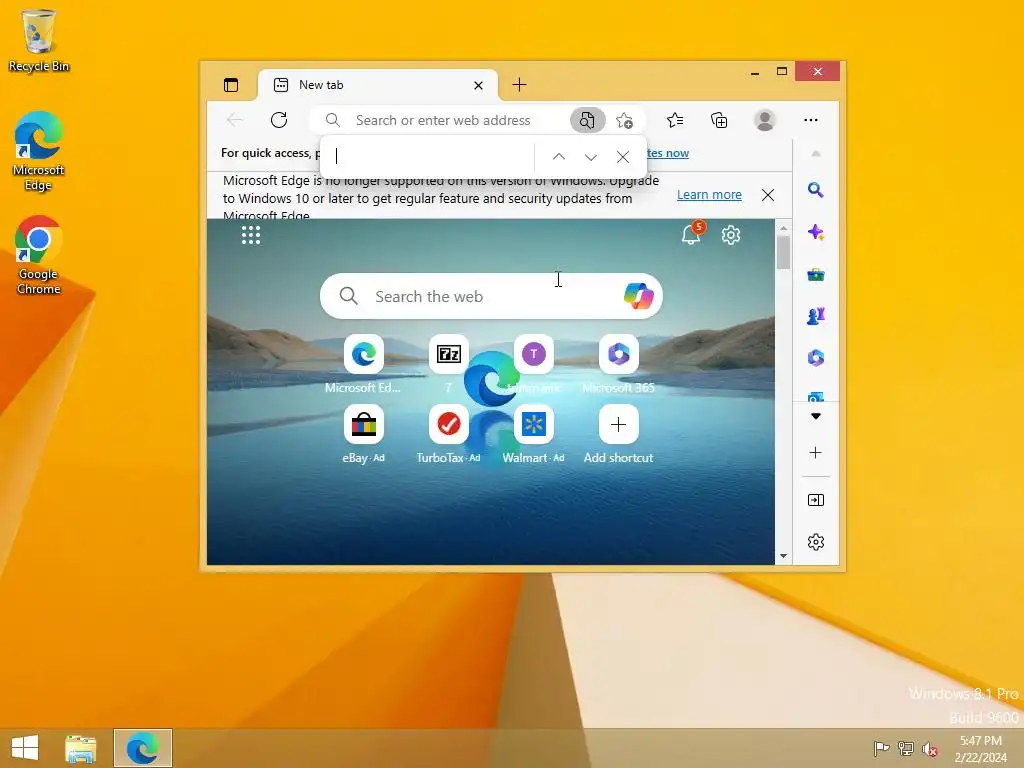Click the muted volume tray icon

tap(929, 749)
